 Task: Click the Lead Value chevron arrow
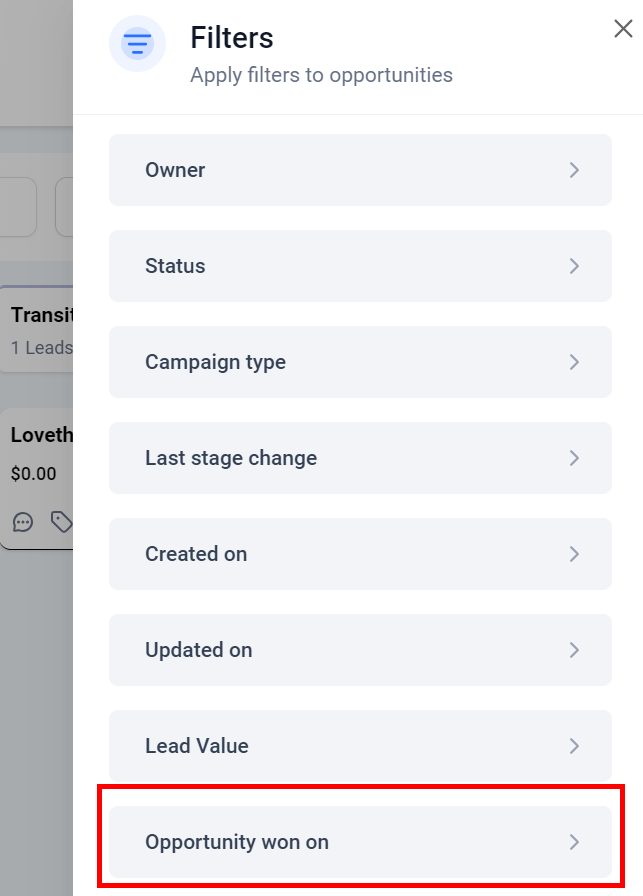574,746
